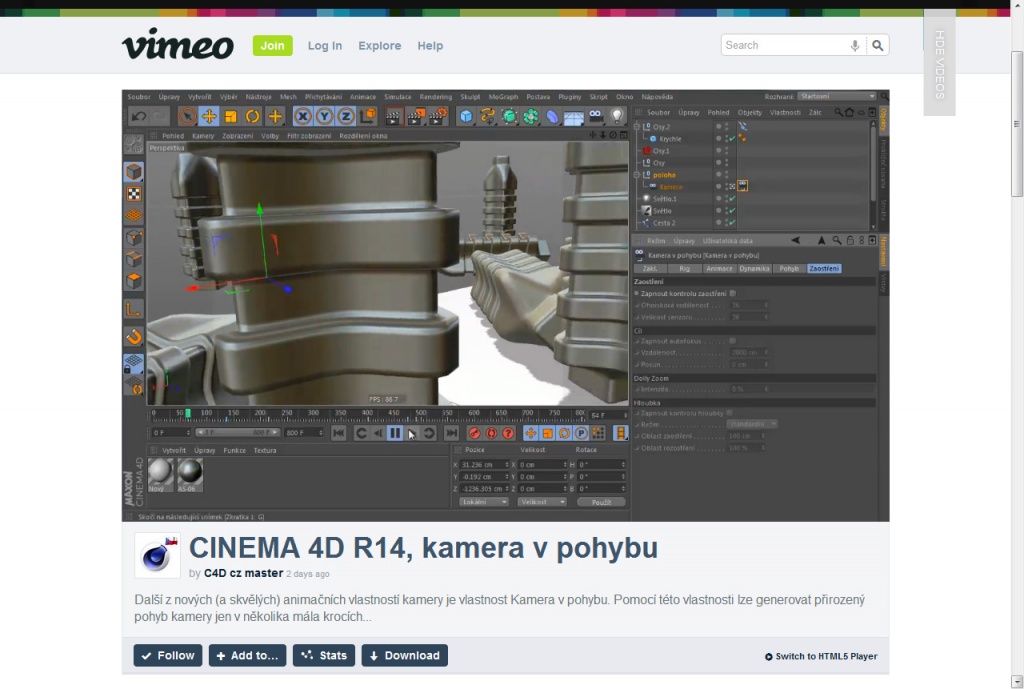Screen dimensions: 1024x689
Task: Enable Zapnout autofokus checkbox
Action: coord(733,341)
